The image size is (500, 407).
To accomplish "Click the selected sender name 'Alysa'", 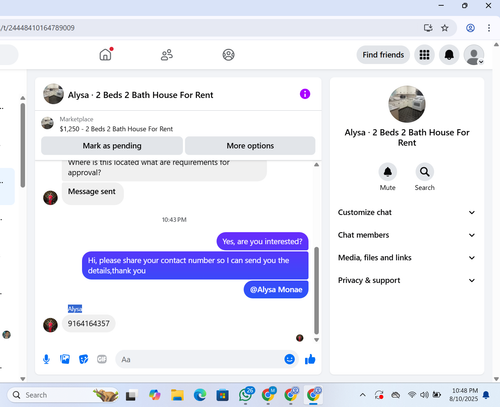I will coord(75,309).
